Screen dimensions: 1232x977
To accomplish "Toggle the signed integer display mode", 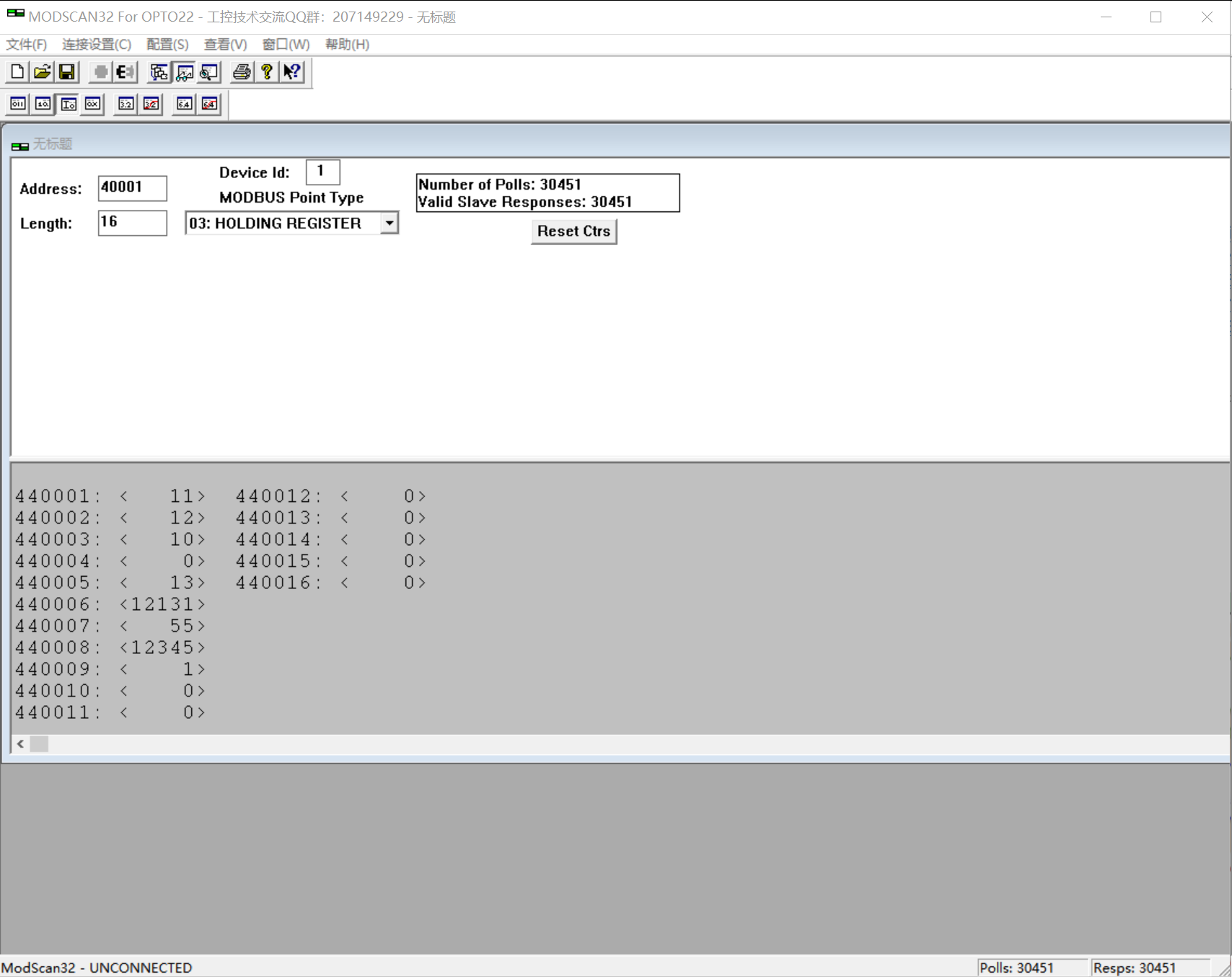I will [68, 104].
